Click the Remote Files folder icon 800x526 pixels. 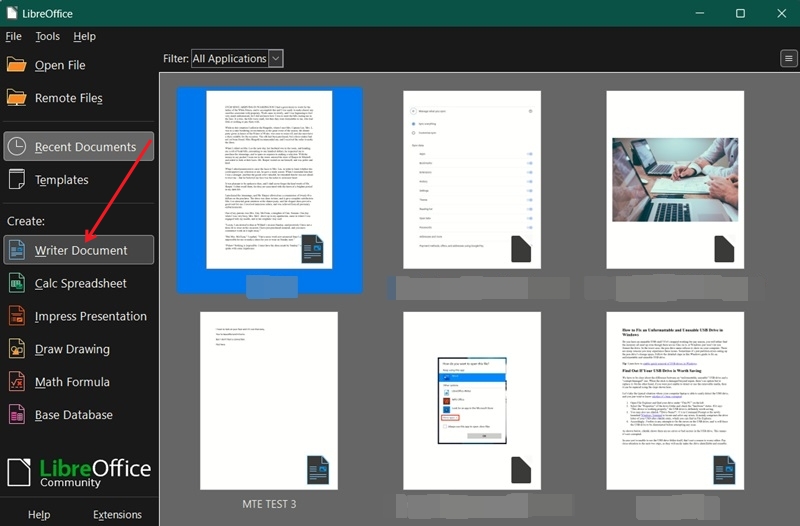[x=16, y=97]
